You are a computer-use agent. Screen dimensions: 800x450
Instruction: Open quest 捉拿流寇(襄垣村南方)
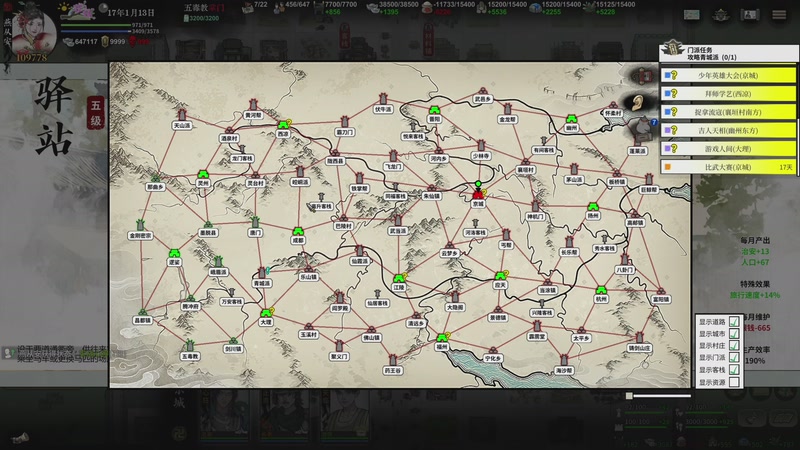[x=728, y=112]
